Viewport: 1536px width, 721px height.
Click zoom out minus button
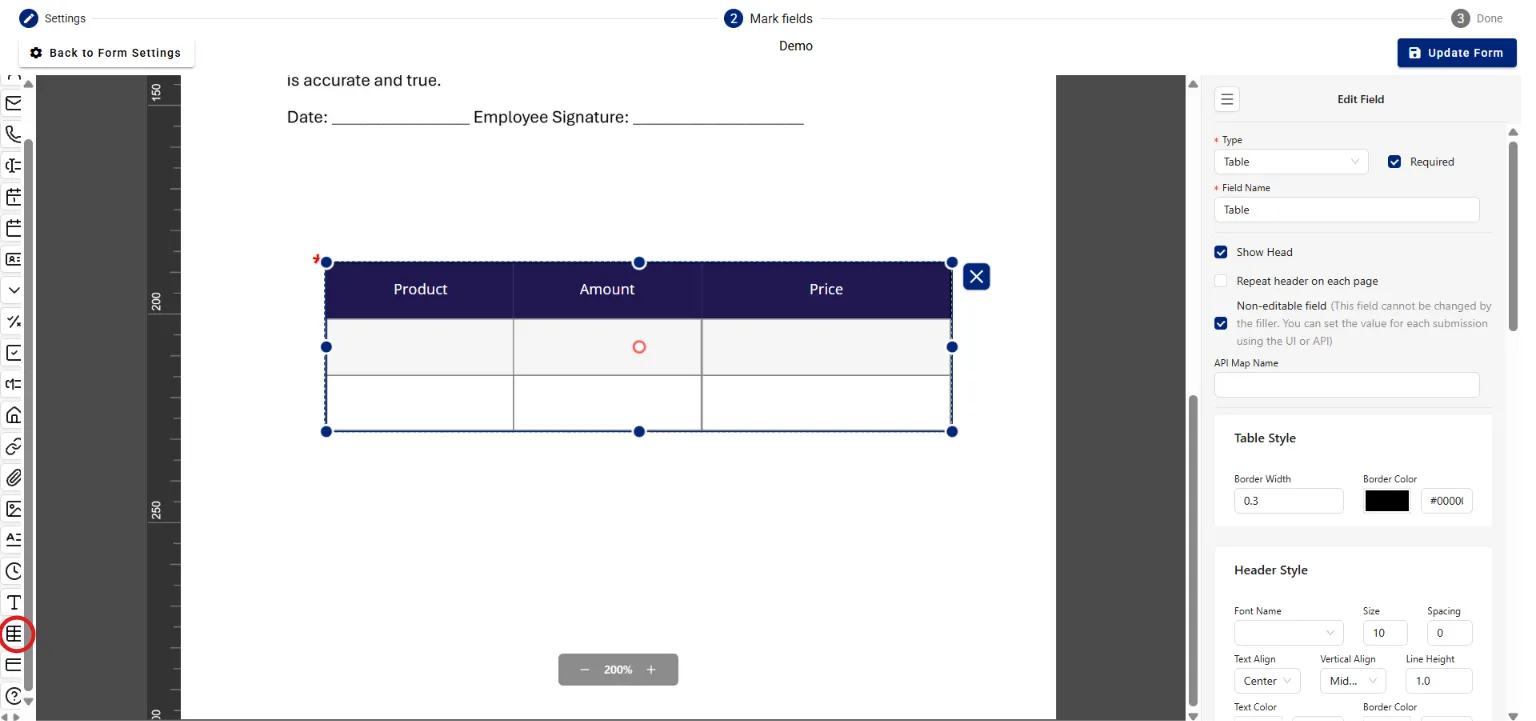584,670
